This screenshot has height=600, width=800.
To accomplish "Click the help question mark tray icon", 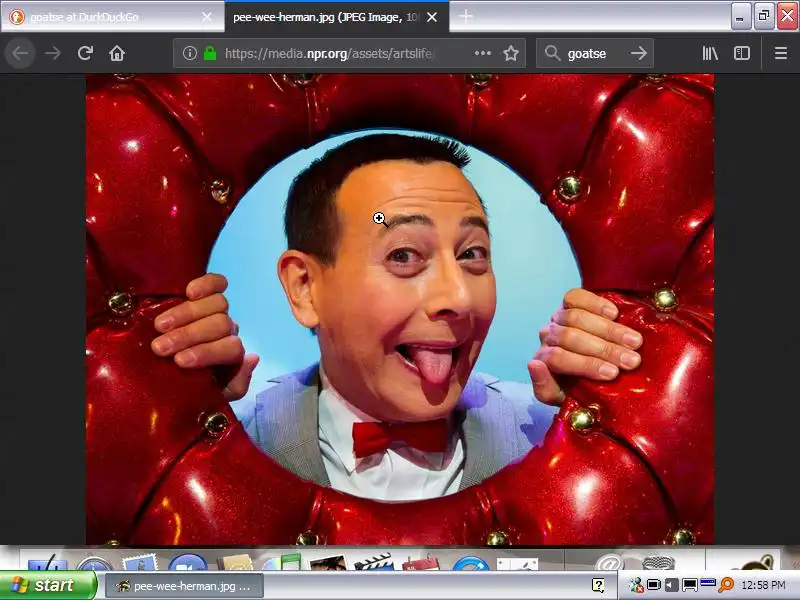I will coord(598,585).
